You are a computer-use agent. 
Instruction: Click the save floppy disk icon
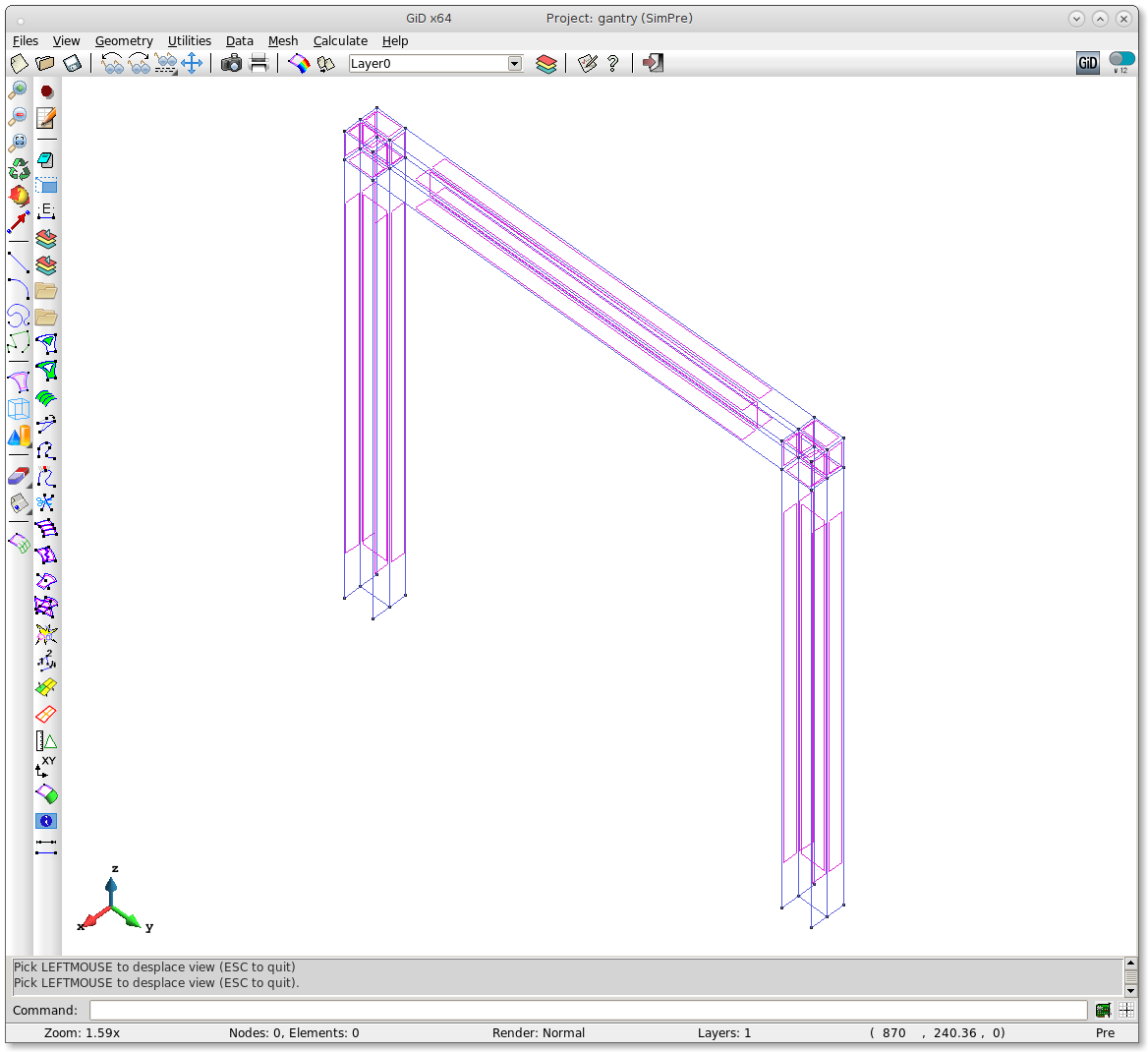[x=72, y=64]
